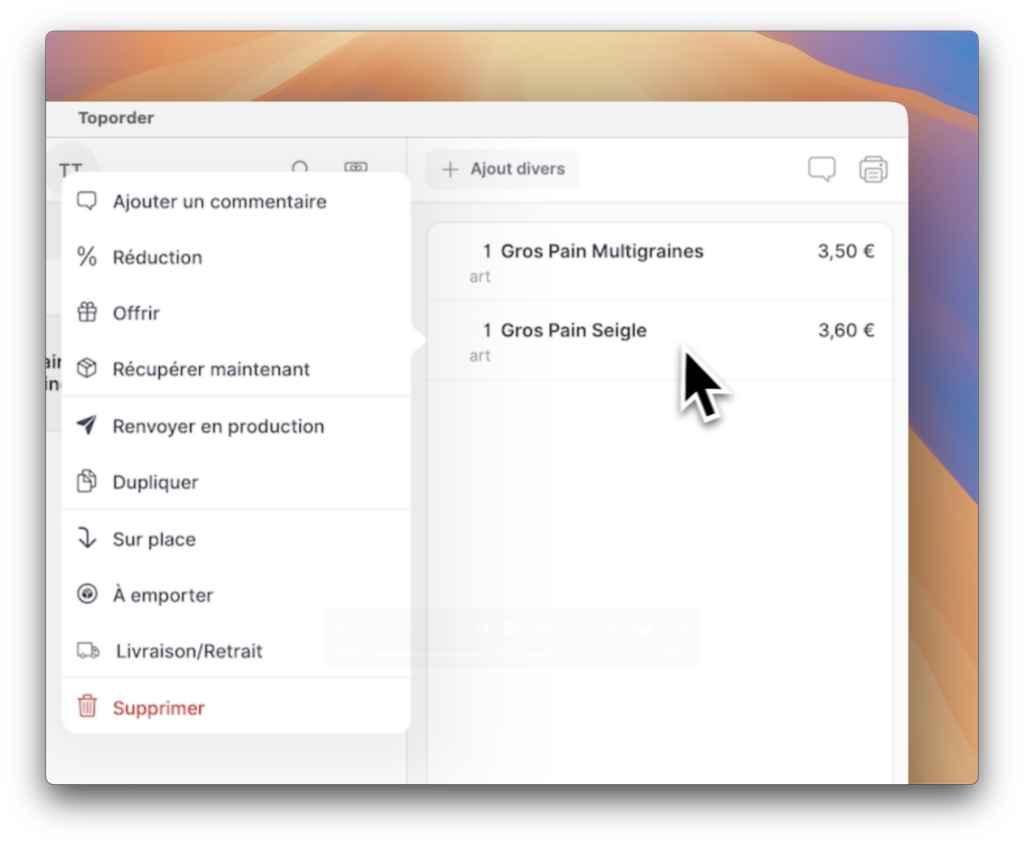Open search with the magnifier icon

[300, 169]
